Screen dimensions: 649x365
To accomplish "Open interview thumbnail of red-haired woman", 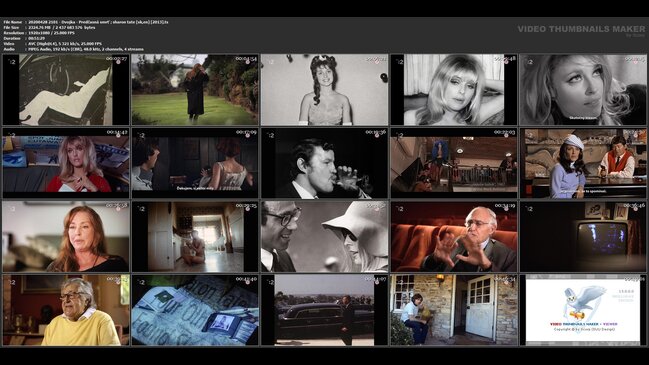I will coord(66,237).
